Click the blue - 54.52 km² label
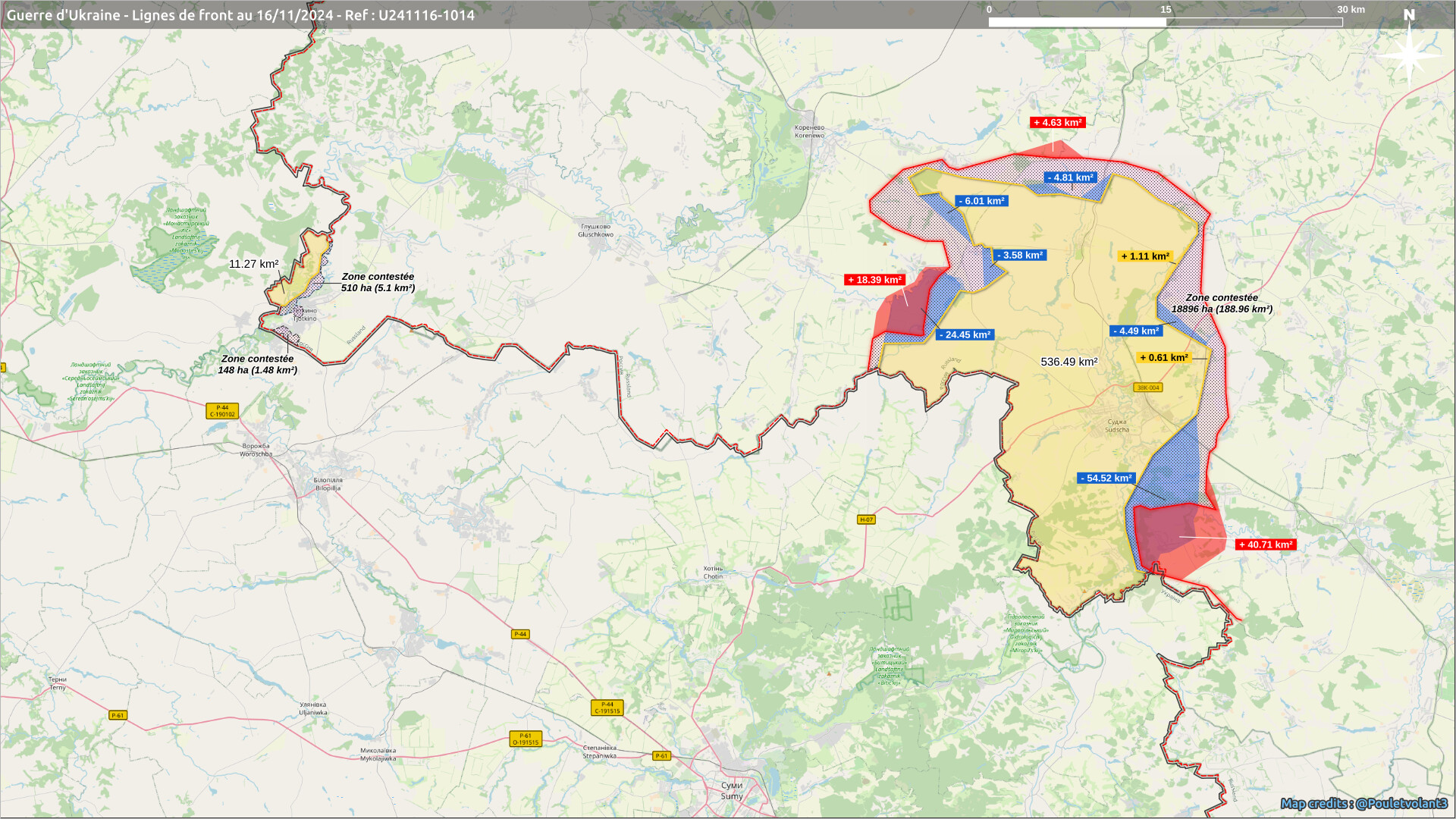Viewport: 1456px width, 819px height. [x=1106, y=478]
